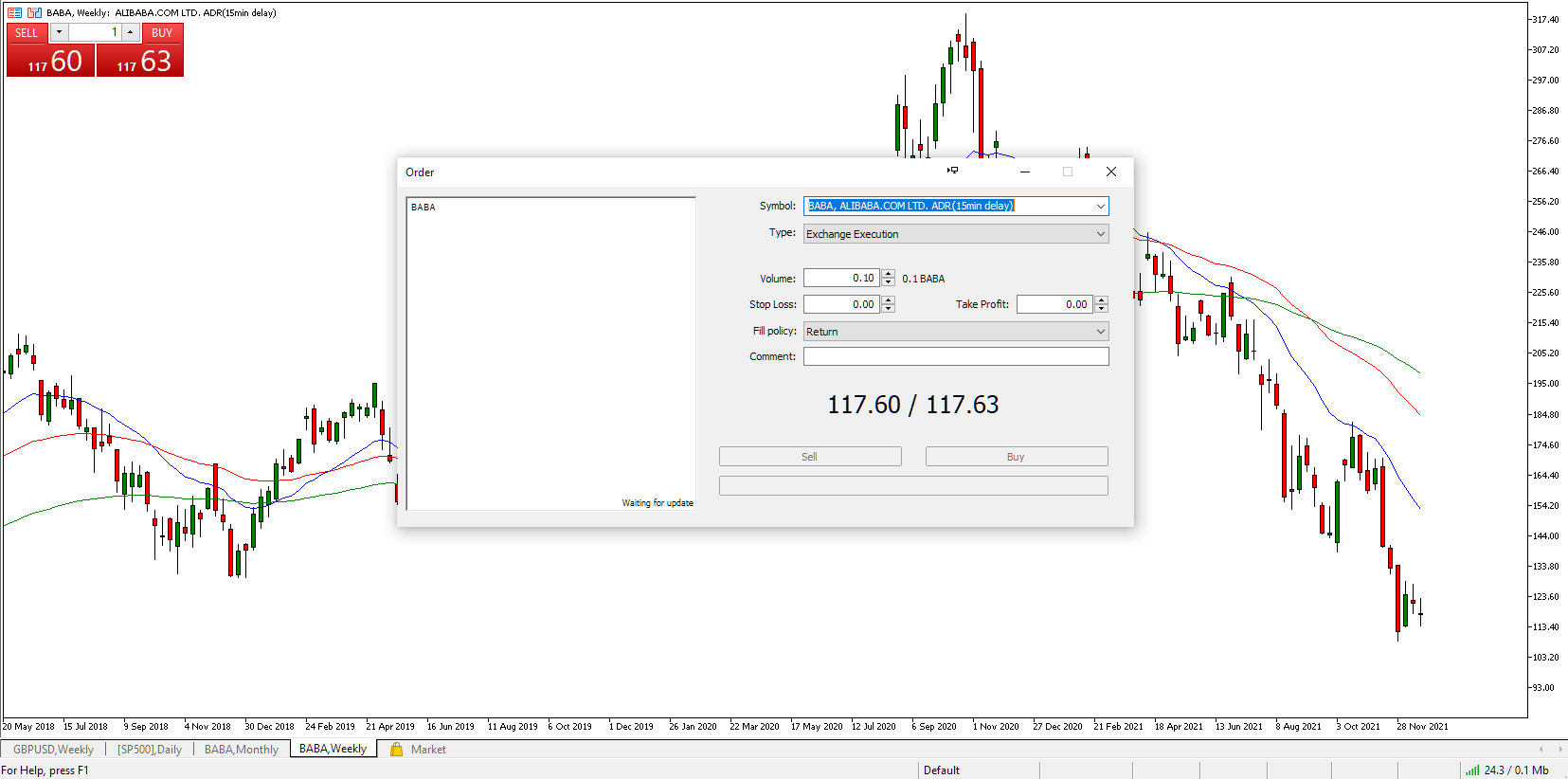Viewport: 1568px width, 779px height.
Task: Click the right chart-tabs scroll arrow
Action: (1559, 749)
